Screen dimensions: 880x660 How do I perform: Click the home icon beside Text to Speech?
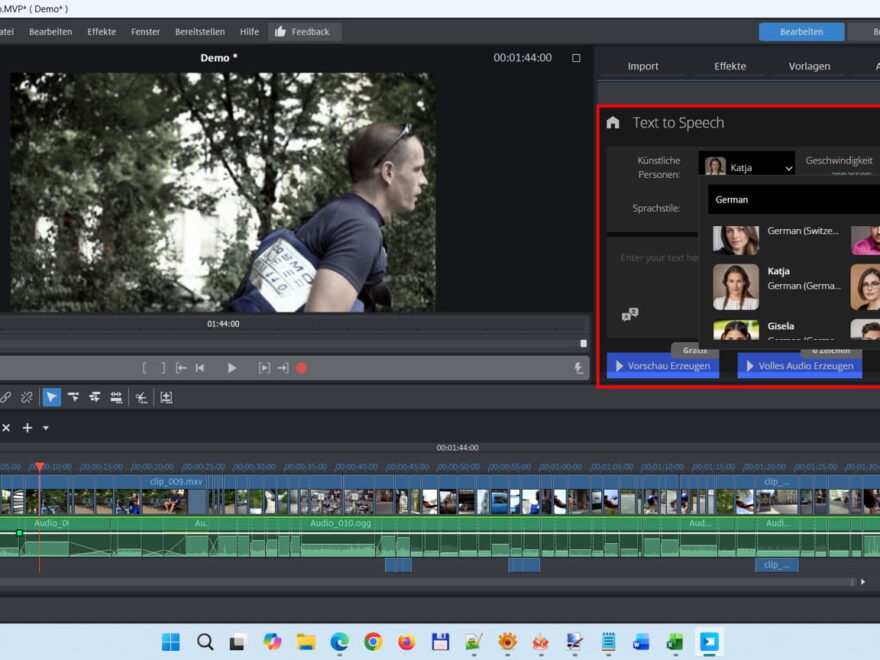pyautogui.click(x=614, y=123)
